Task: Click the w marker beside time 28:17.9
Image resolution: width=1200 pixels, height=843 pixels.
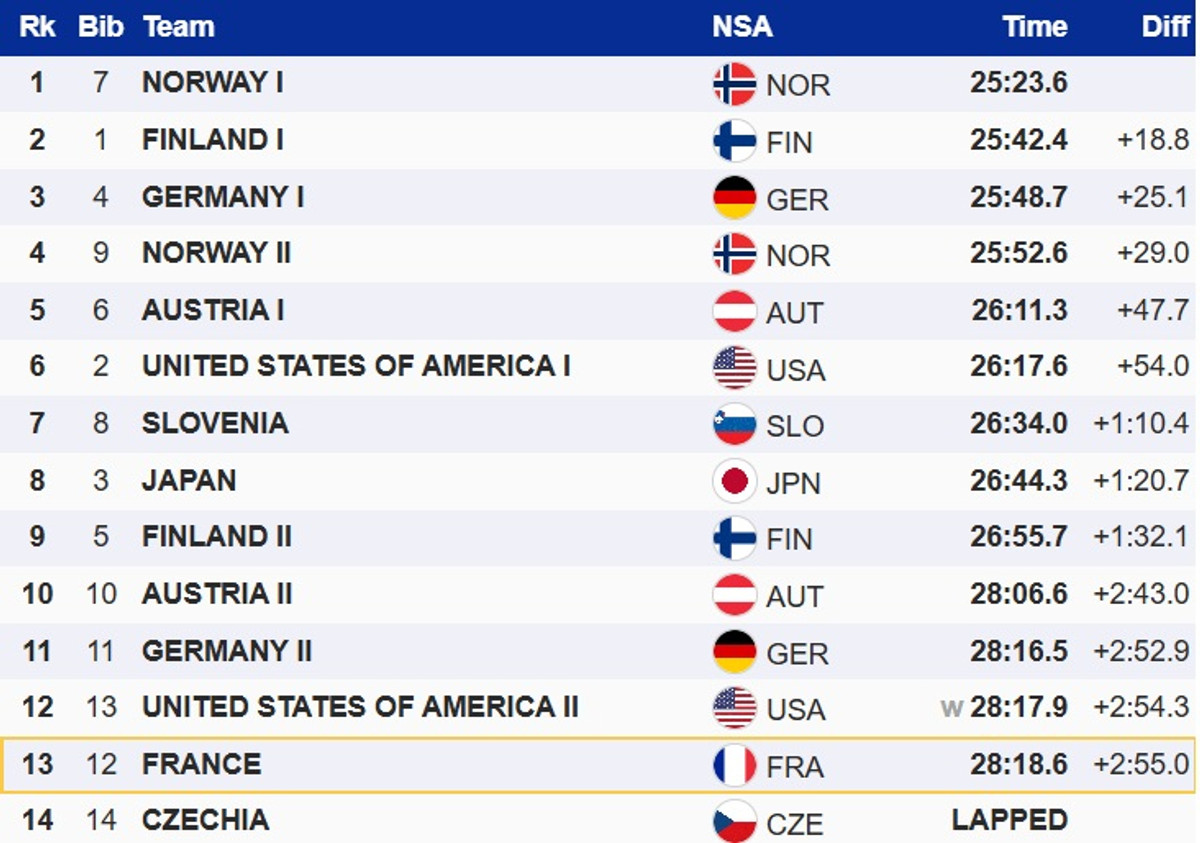Action: pos(951,709)
